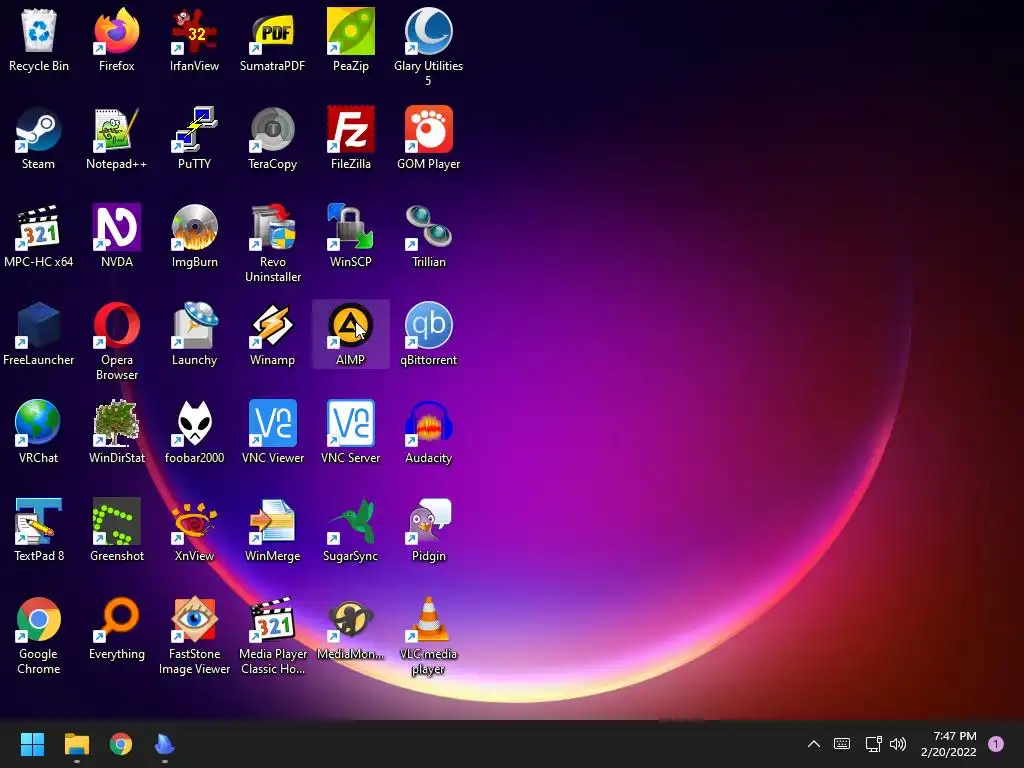Open File Explorer from the taskbar

tap(76, 744)
